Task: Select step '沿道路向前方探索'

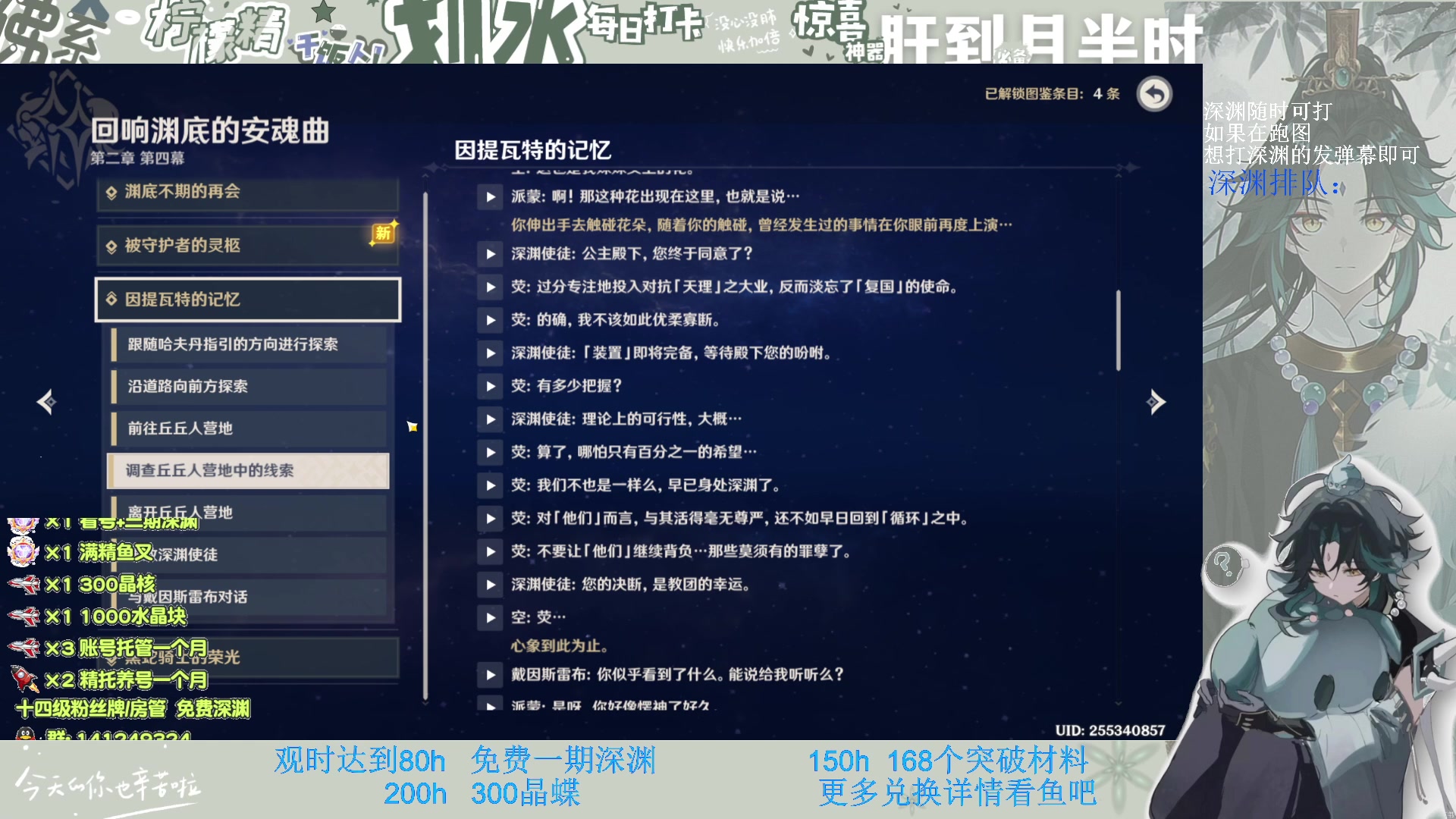Action: point(249,387)
